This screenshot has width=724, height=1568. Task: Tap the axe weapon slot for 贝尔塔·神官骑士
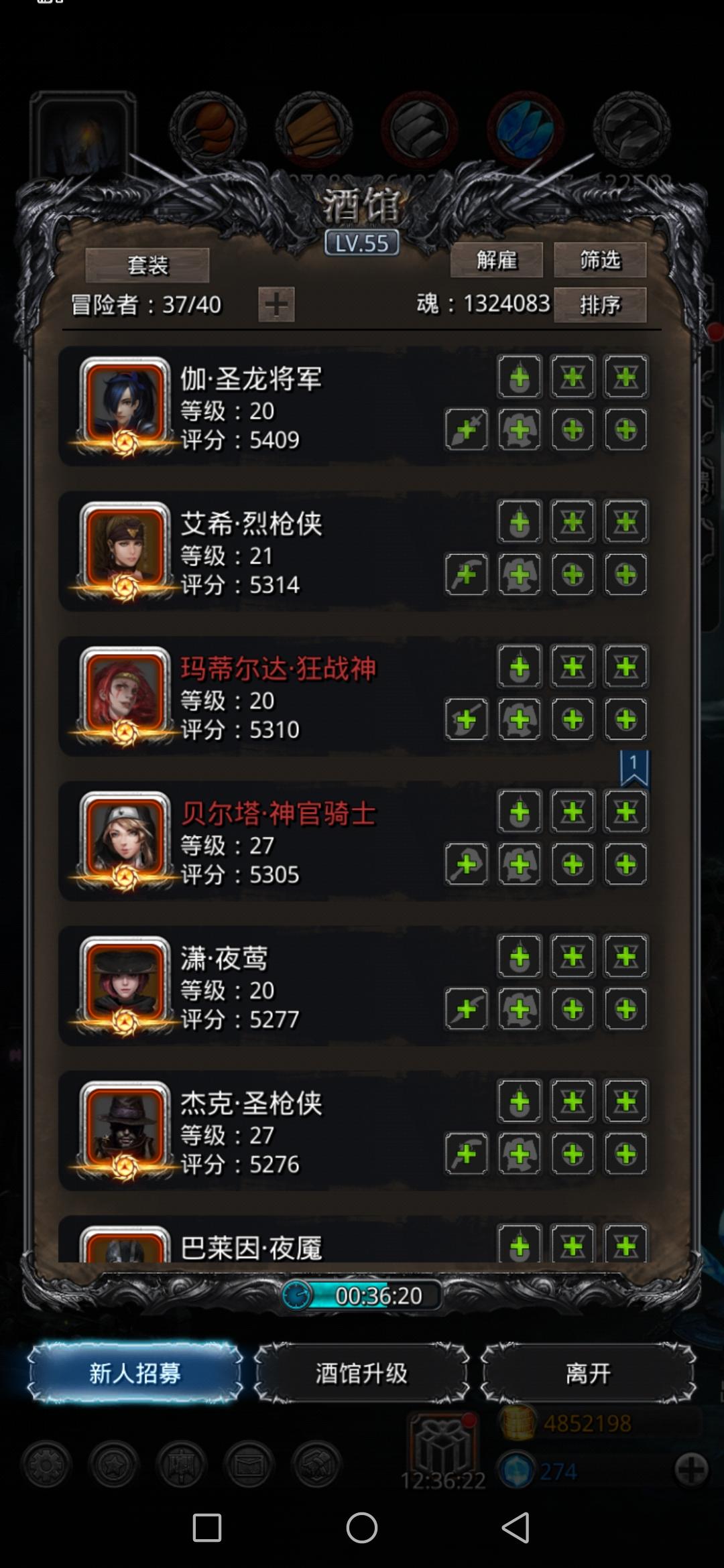pos(467,864)
